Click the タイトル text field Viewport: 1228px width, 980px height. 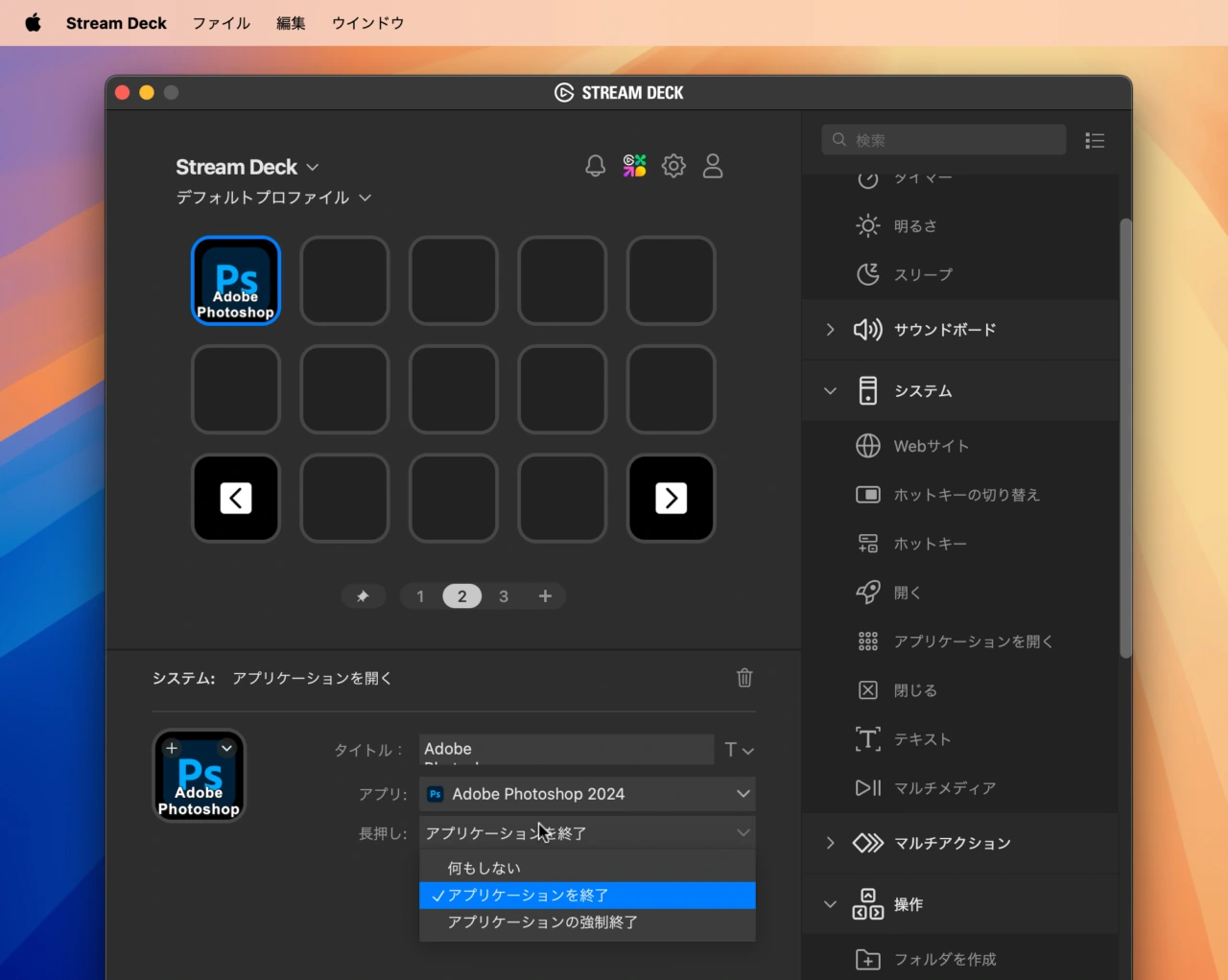tap(566, 749)
